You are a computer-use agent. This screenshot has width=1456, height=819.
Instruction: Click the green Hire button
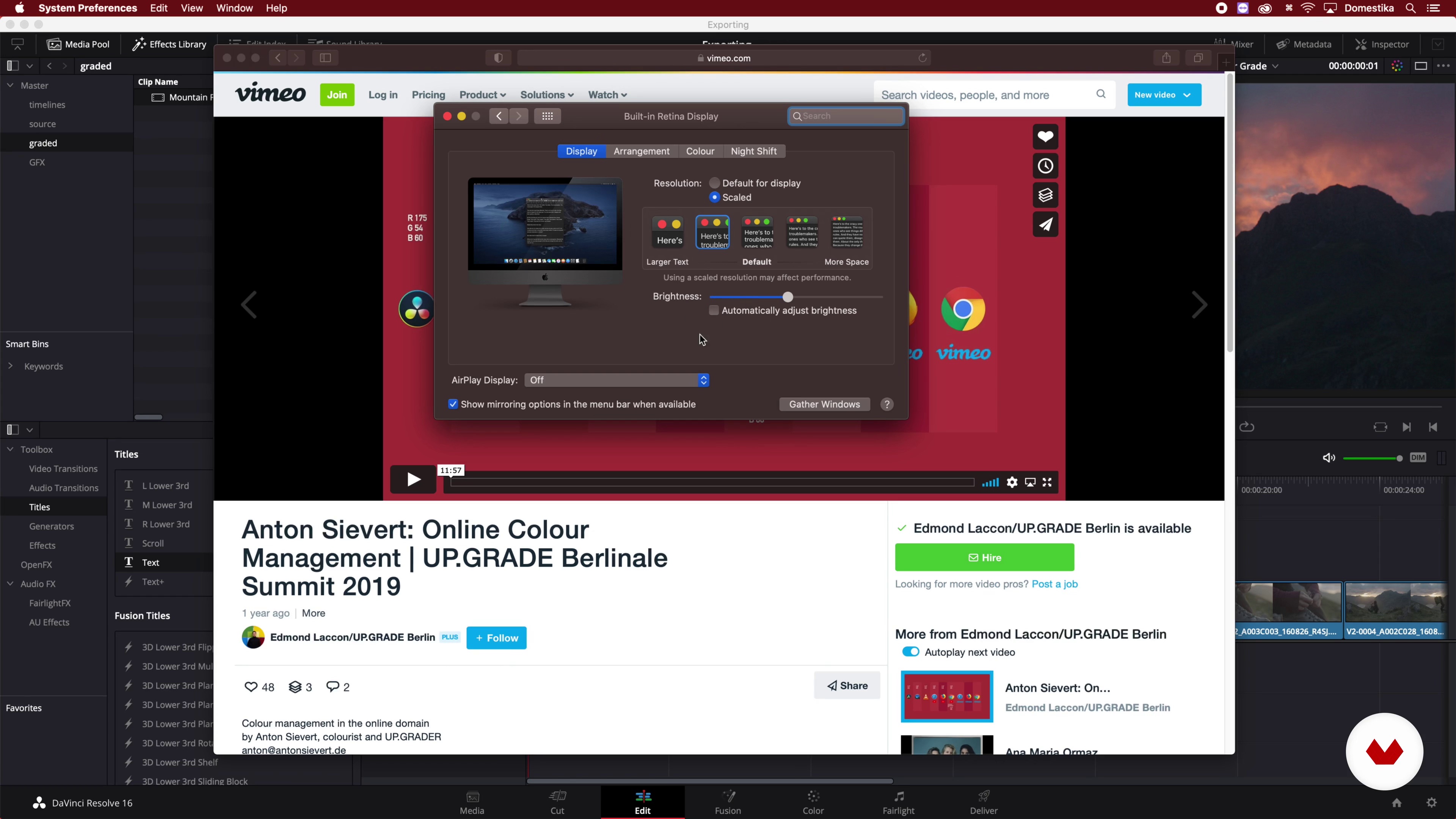(x=984, y=557)
